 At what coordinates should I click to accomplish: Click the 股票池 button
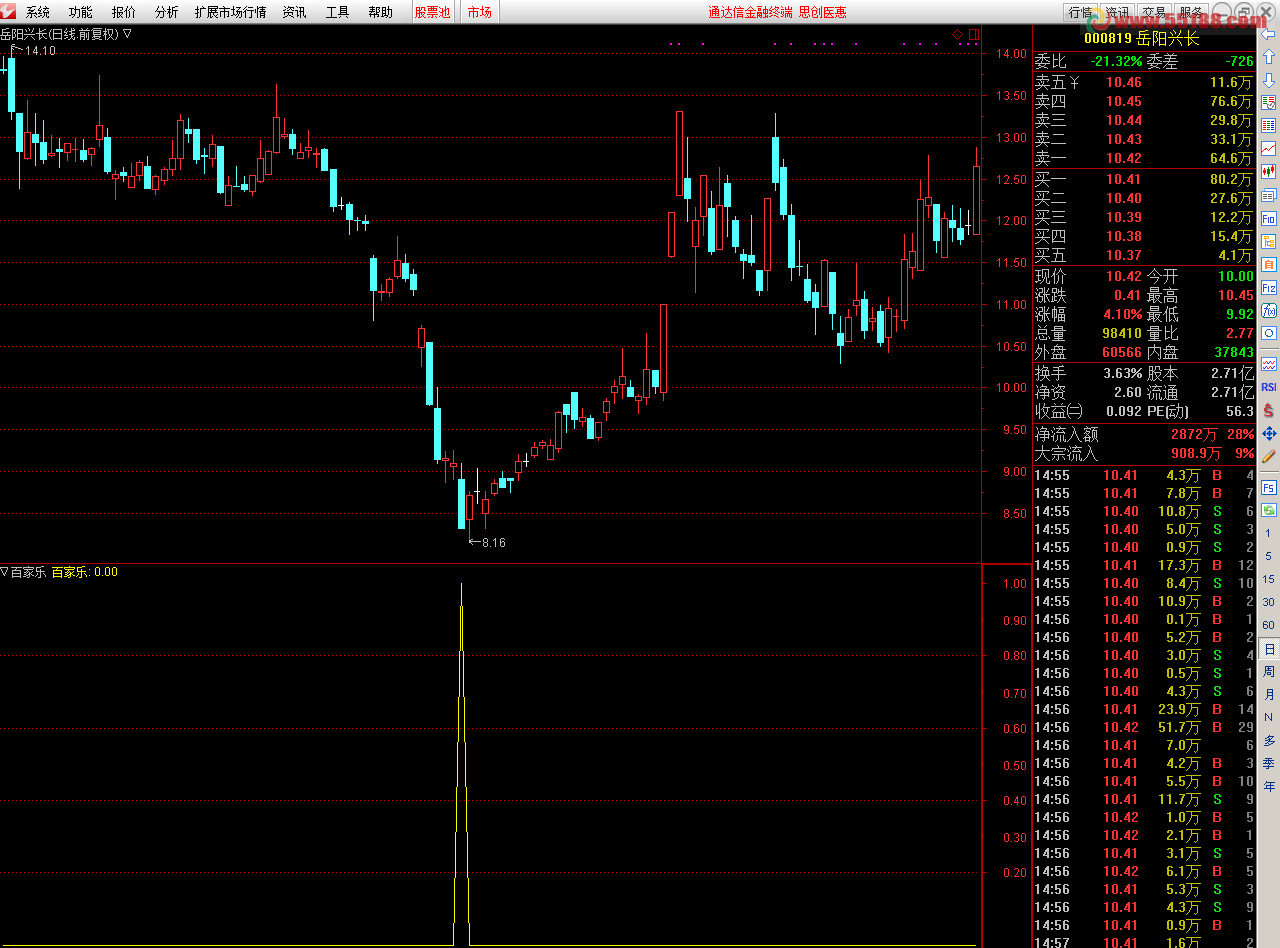point(432,12)
